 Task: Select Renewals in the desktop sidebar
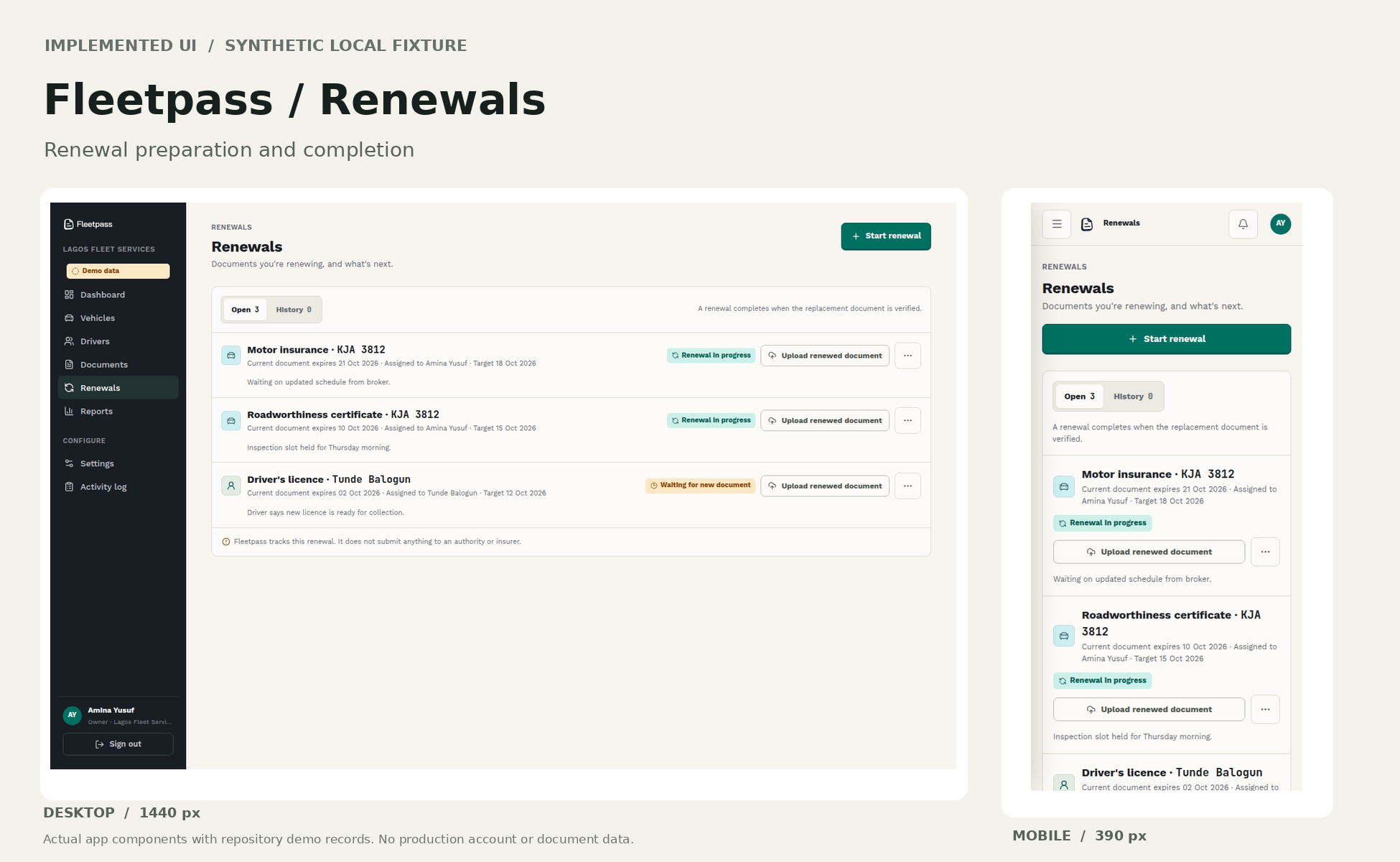(x=118, y=388)
